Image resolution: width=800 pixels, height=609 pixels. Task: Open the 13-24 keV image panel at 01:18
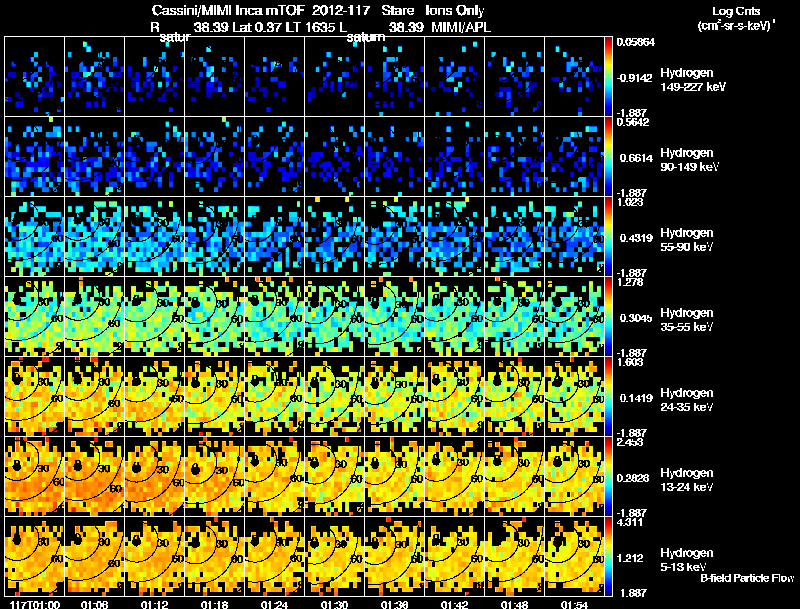pos(215,477)
